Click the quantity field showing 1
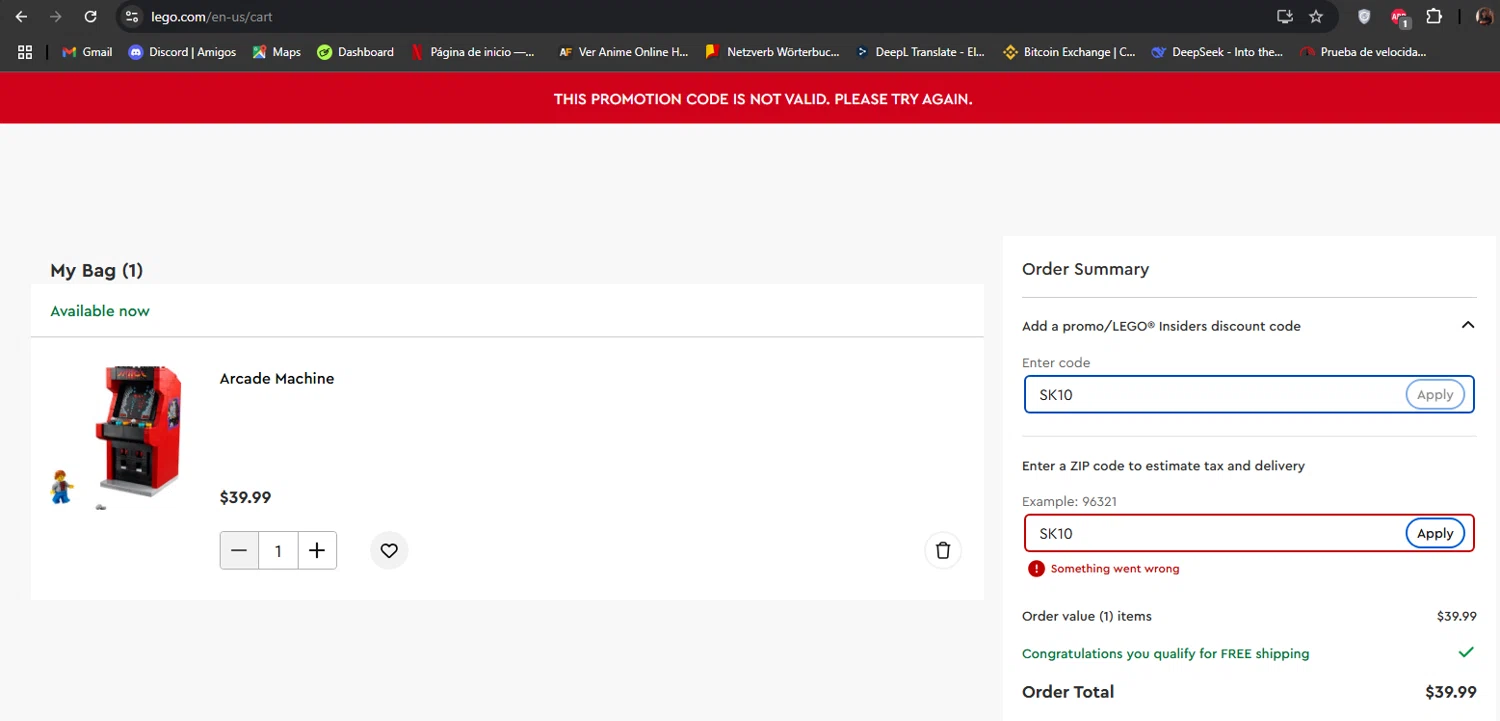1500x721 pixels. (278, 550)
